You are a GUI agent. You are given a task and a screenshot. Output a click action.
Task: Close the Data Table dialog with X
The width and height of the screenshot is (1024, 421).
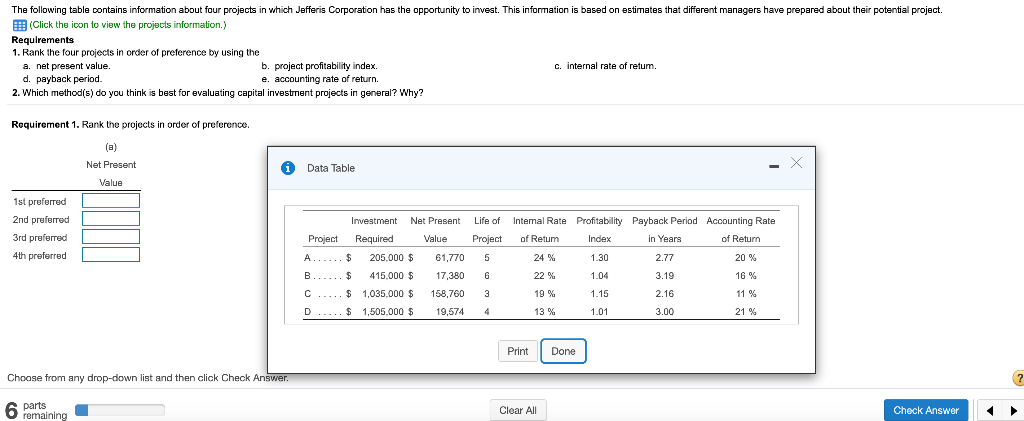point(795,163)
